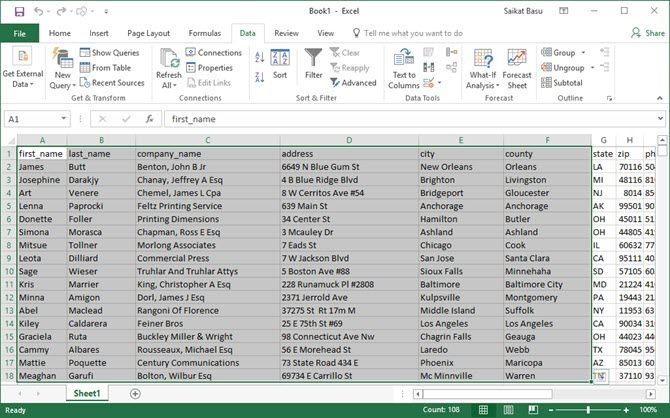Click the Hide Detail icon
The height and width of the screenshot is (418, 670).
(x=604, y=68)
